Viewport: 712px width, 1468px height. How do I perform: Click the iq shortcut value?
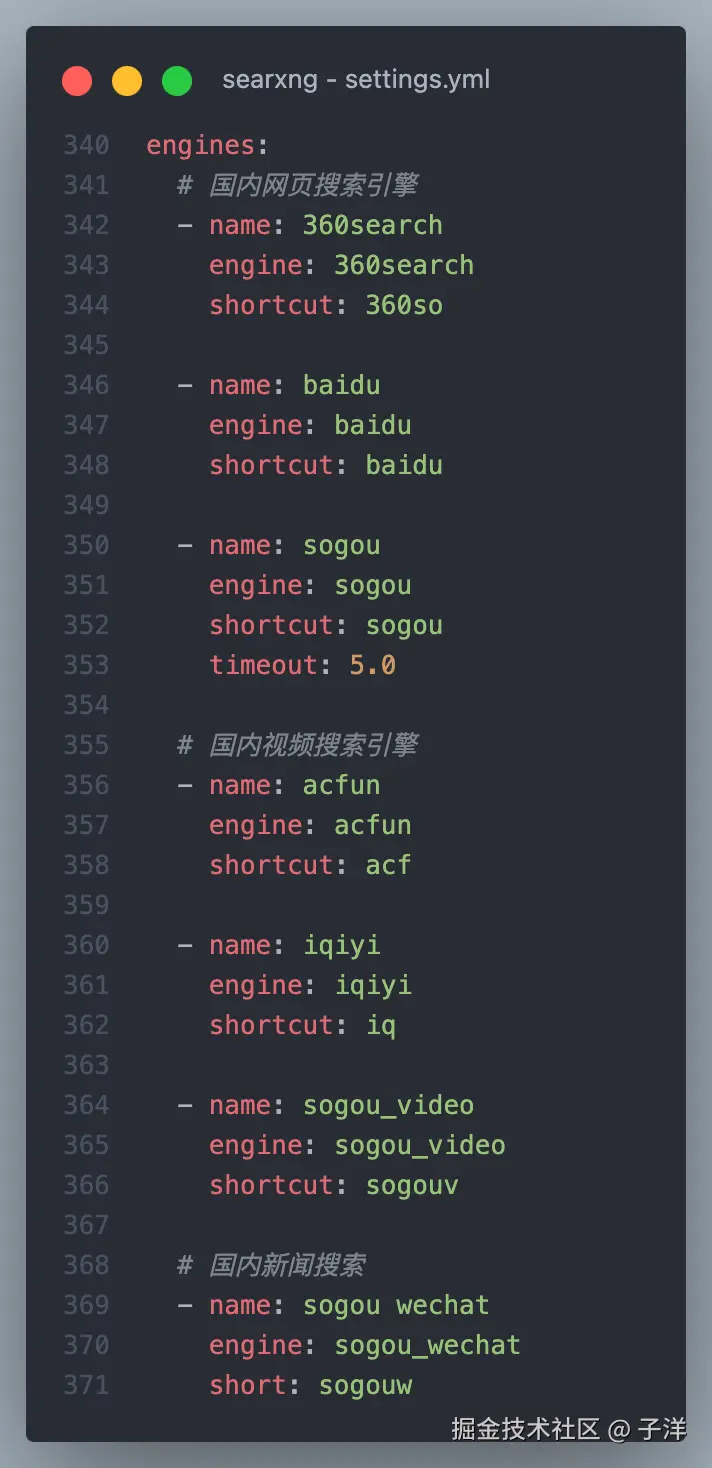point(380,1025)
